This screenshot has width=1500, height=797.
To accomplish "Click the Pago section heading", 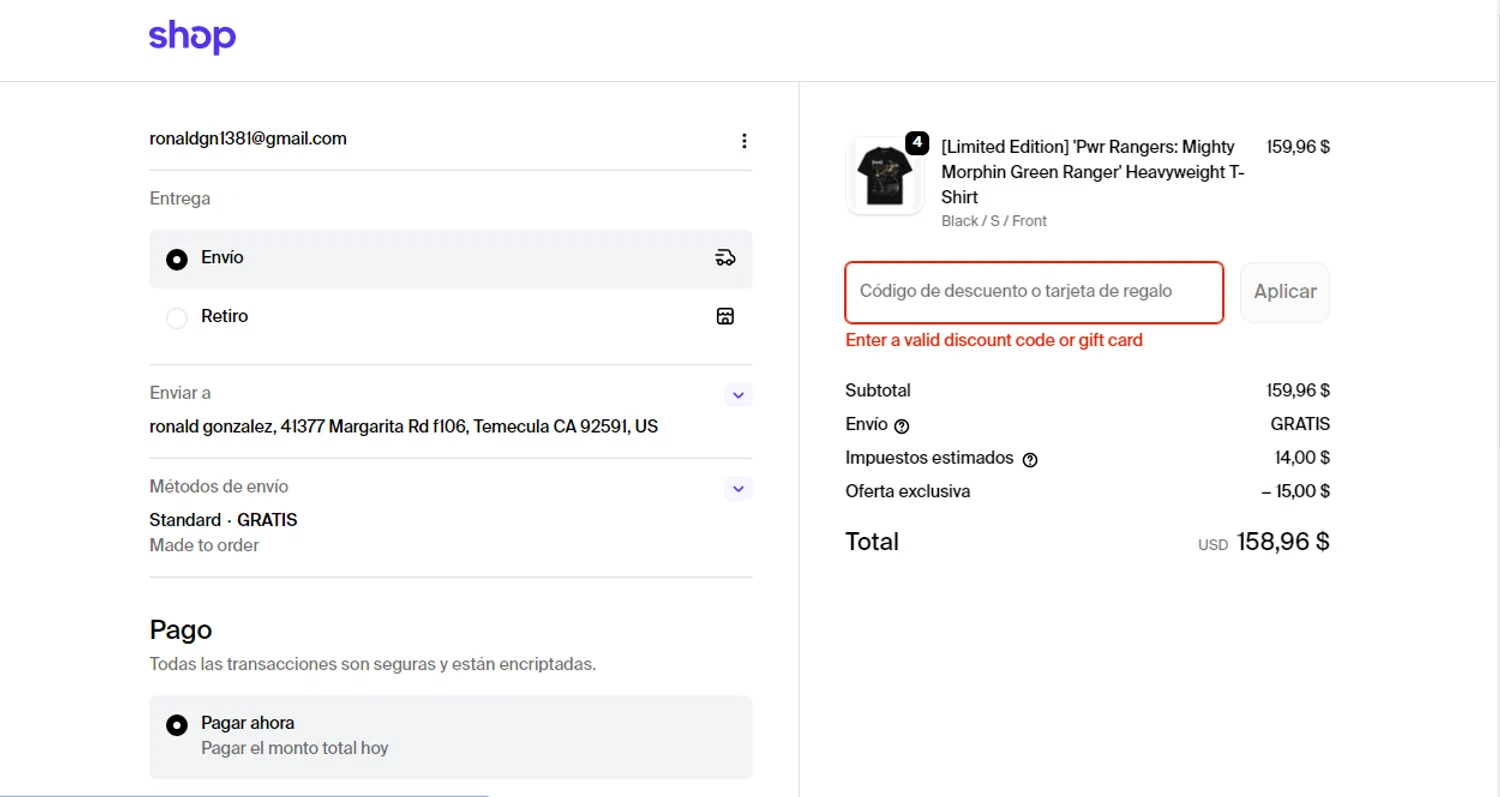I will [x=181, y=630].
